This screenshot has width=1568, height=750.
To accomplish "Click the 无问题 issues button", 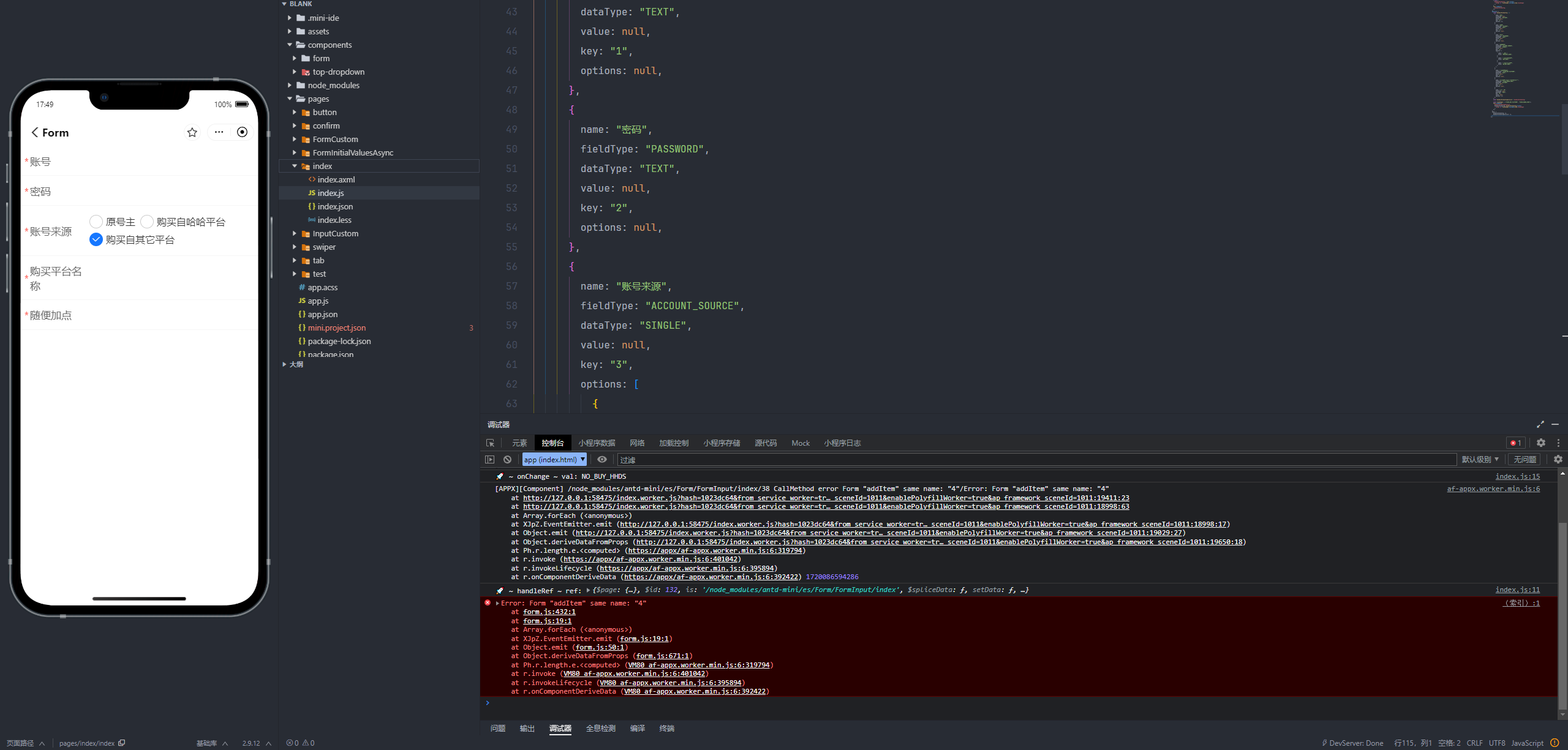I will tap(1525, 459).
